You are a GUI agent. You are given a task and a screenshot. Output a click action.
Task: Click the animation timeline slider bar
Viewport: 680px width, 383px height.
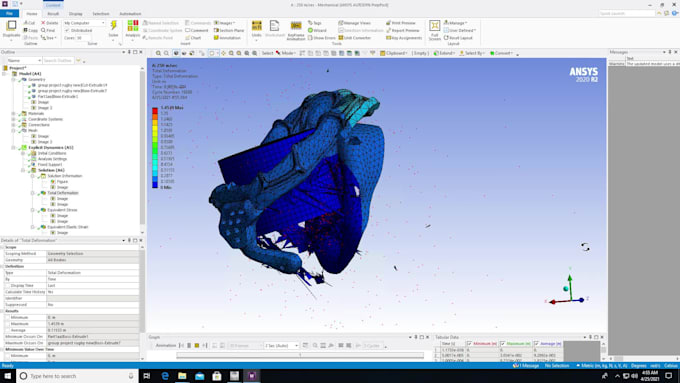pos(300,355)
